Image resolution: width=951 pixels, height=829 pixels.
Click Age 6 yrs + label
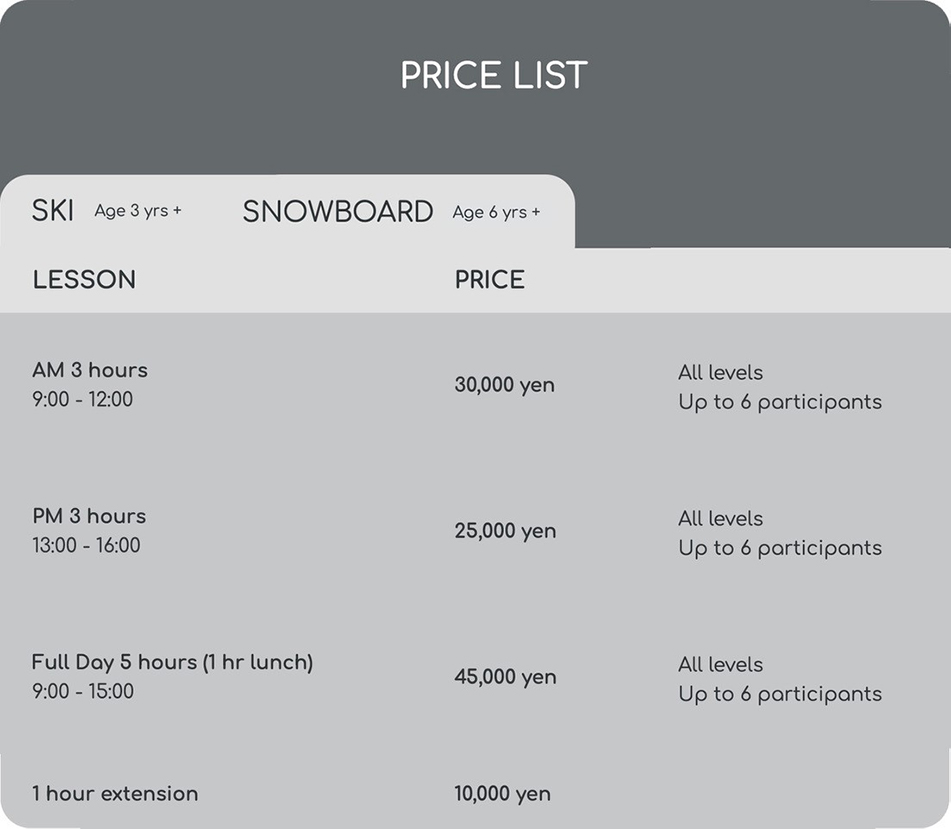tap(496, 212)
